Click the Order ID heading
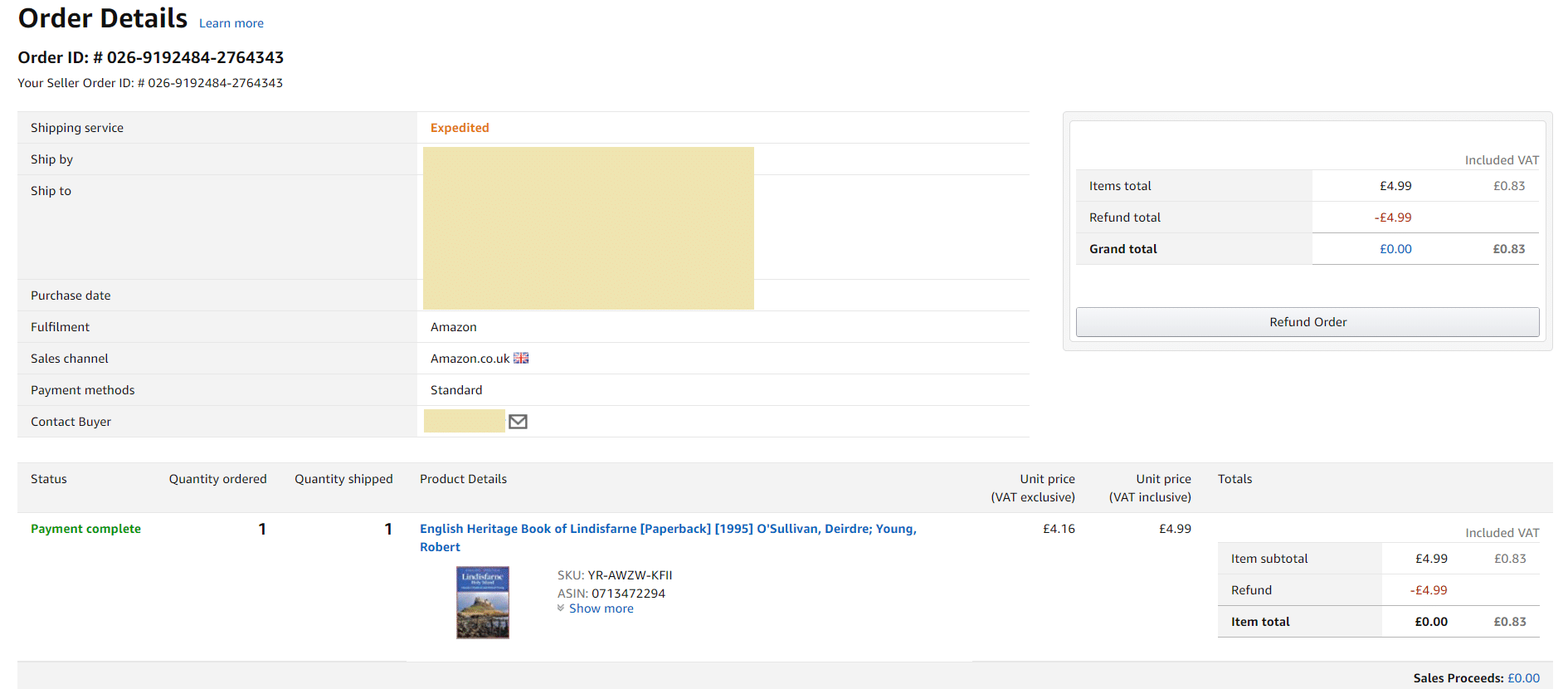Viewport: 1568px width, 689px height. tap(151, 57)
